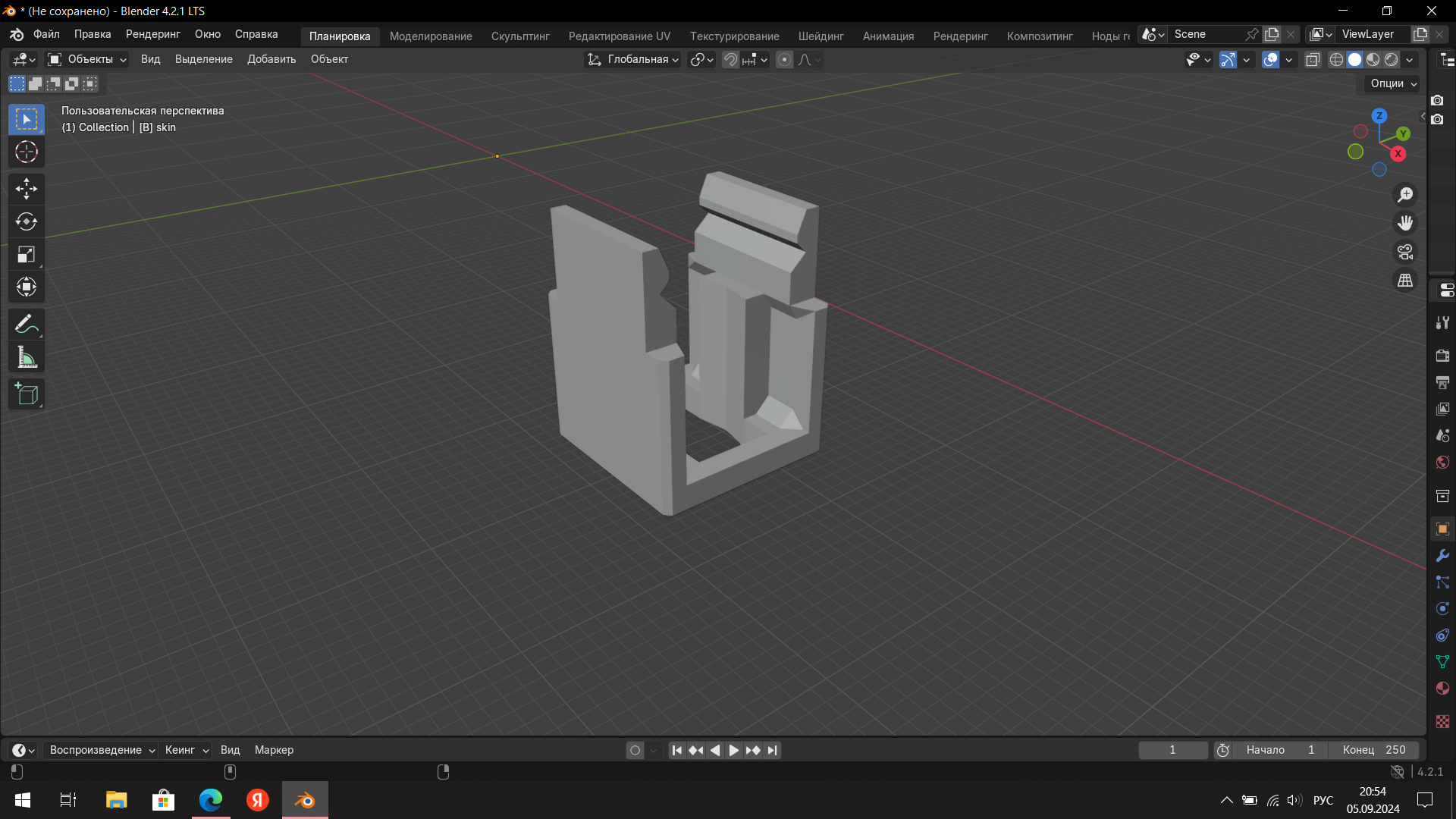Viewport: 1456px width, 819px height.
Task: Open the Modifiers wrench properties tab
Action: pyautogui.click(x=1442, y=556)
